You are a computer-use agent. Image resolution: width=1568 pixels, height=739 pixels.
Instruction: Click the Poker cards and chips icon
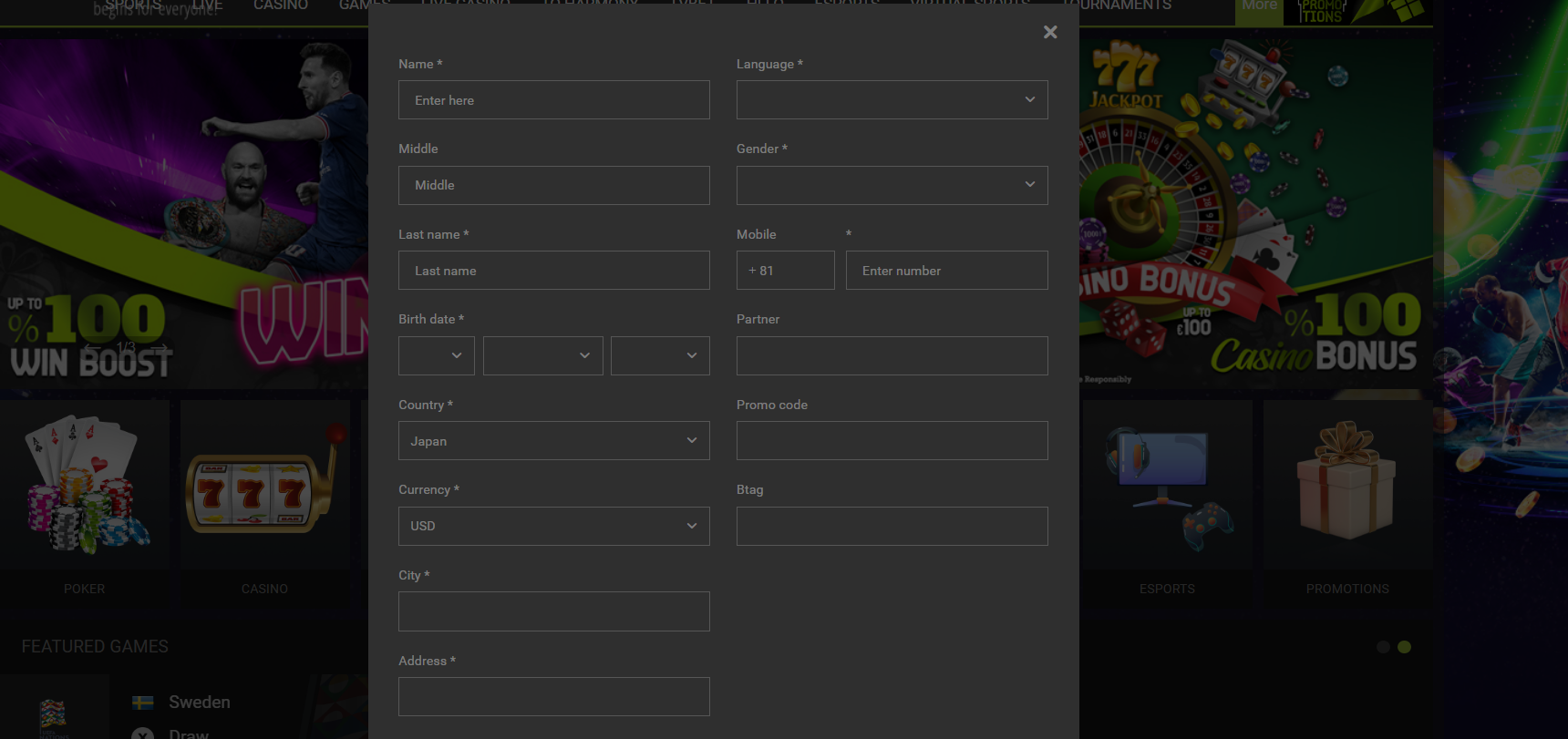pos(85,485)
